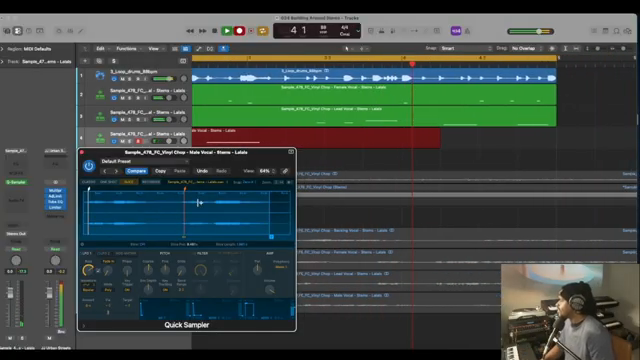Toggle the Catch playhead button
The image size is (640, 360).
(223, 49)
